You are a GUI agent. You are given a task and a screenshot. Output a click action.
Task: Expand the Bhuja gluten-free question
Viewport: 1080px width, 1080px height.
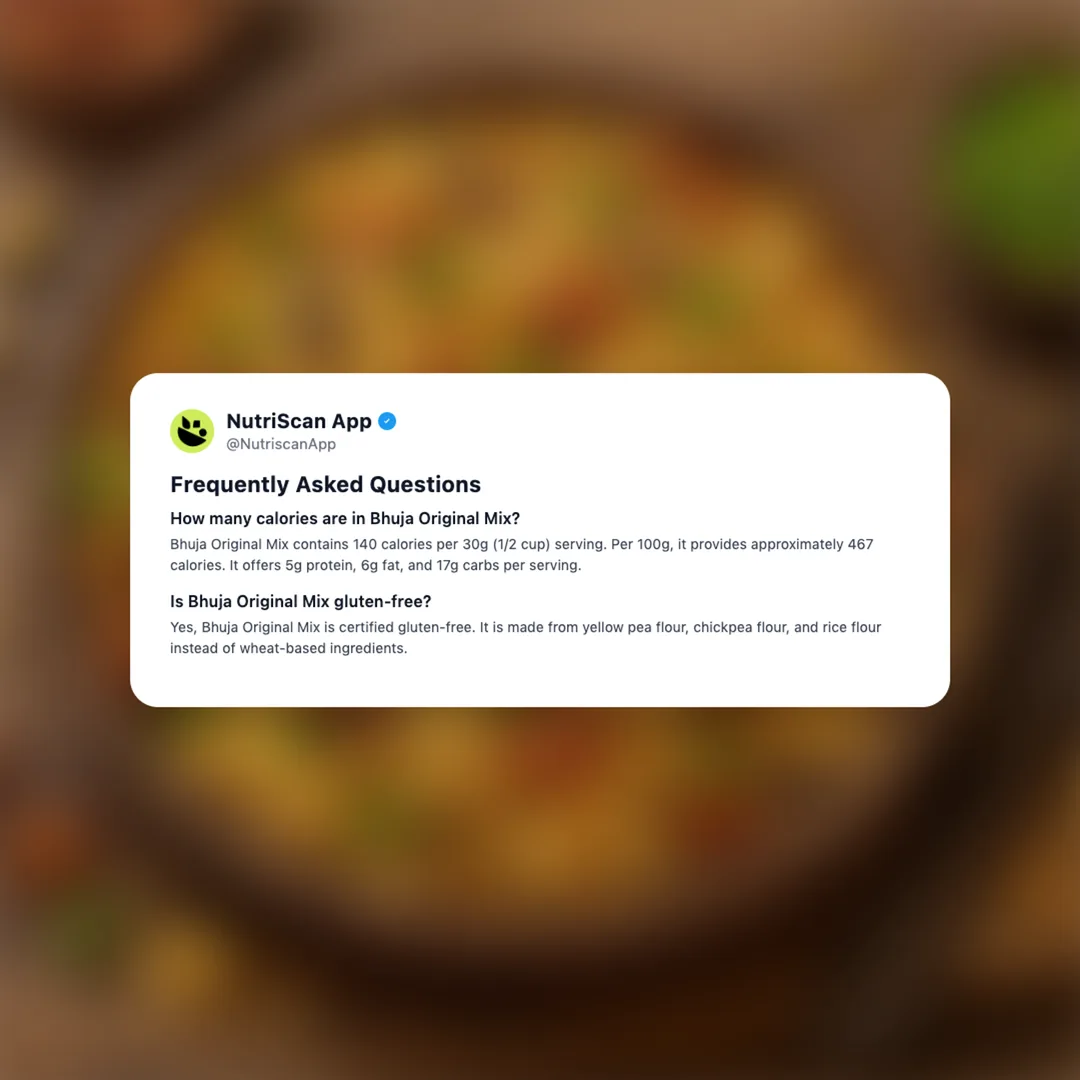pos(300,601)
